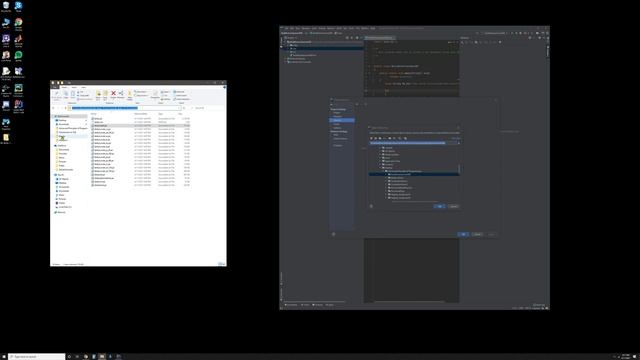The image size is (640, 360).
Task: Click the help icon at file chooser bottom-left
Action: pos(371,206)
